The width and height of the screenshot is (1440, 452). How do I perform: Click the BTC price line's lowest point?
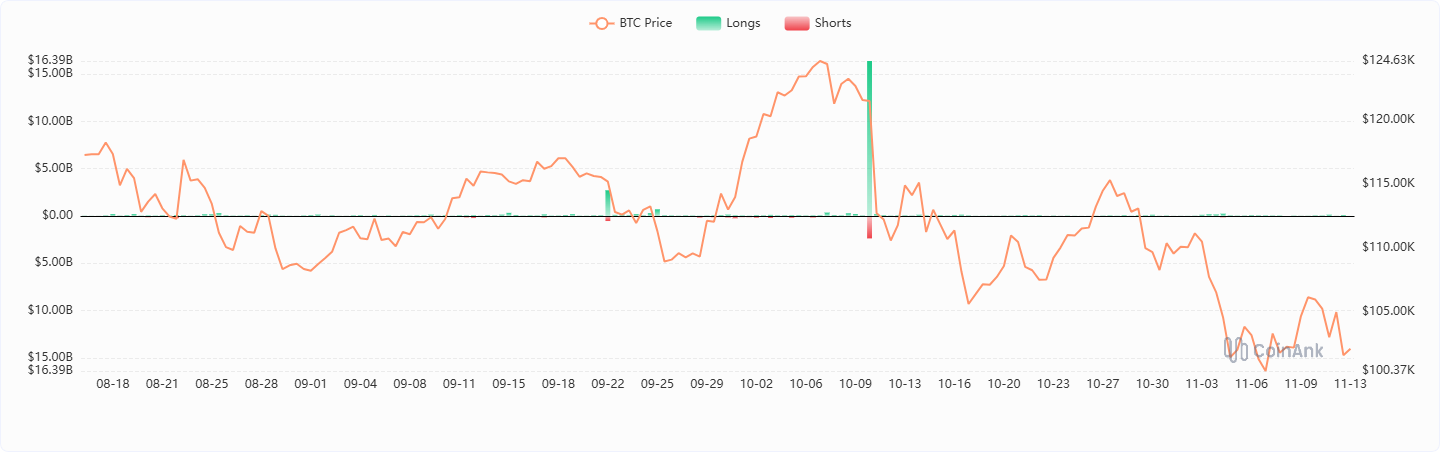[1265, 370]
